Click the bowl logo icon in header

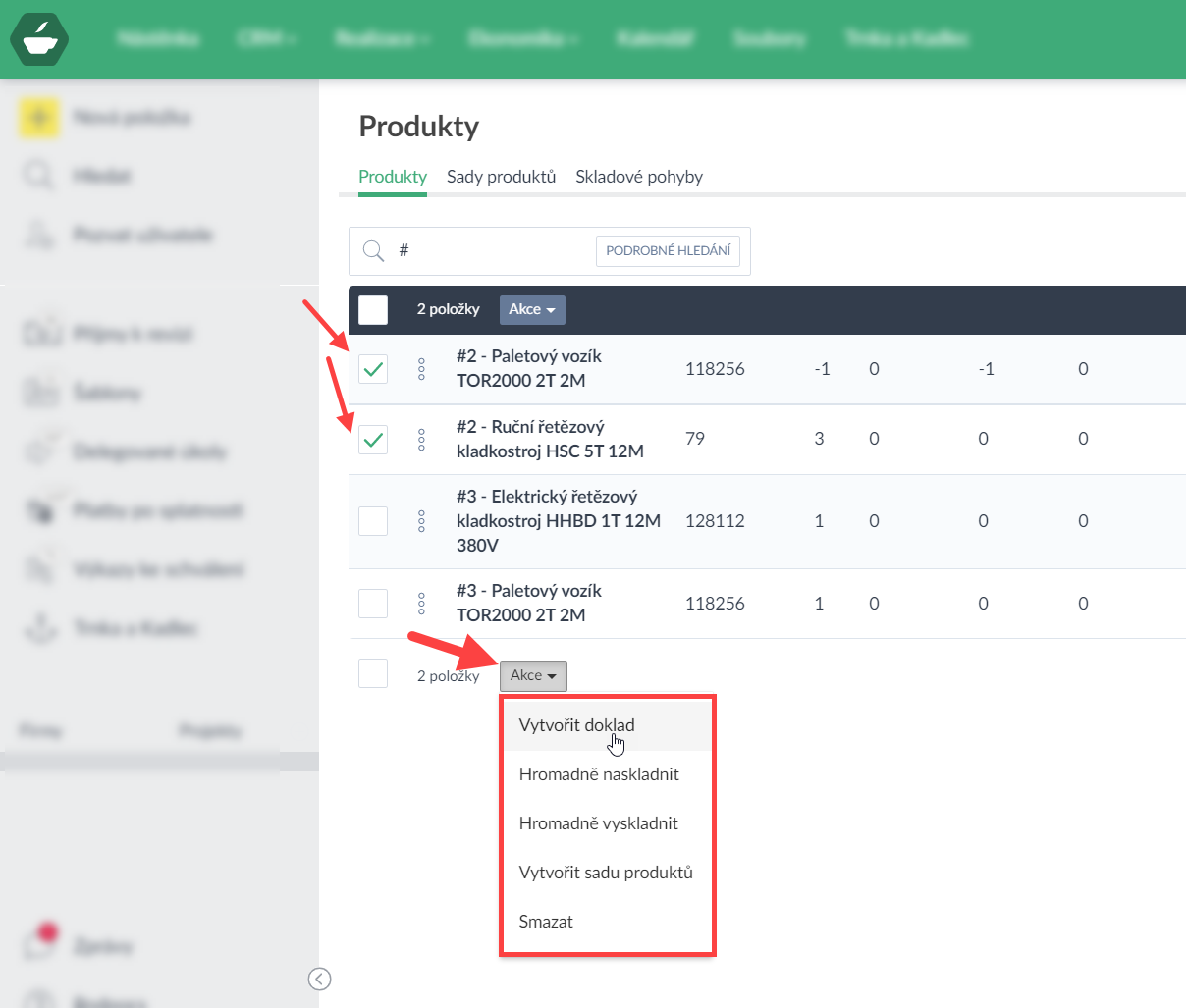39,39
